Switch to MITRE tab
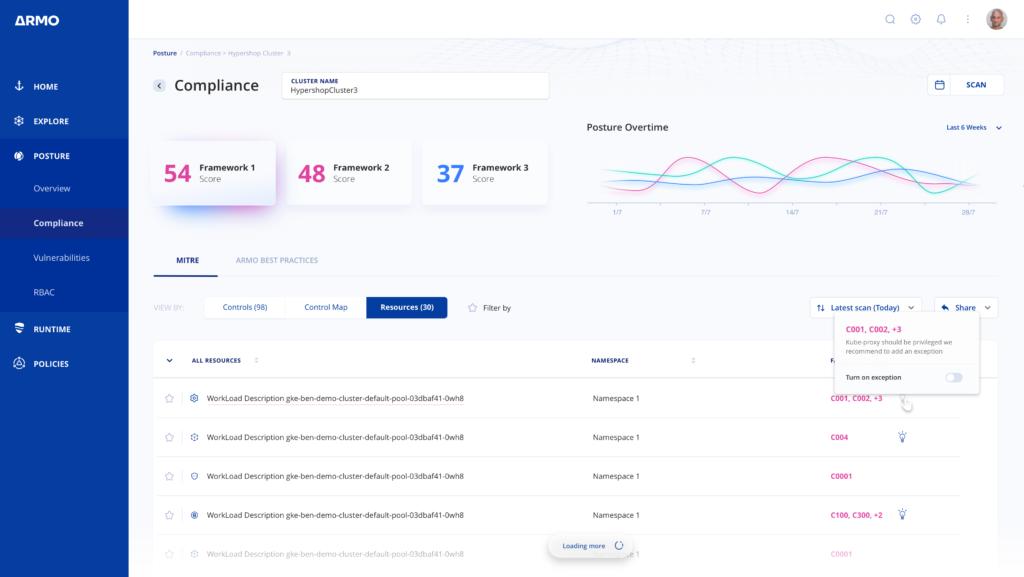1024x577 pixels. [x=187, y=260]
